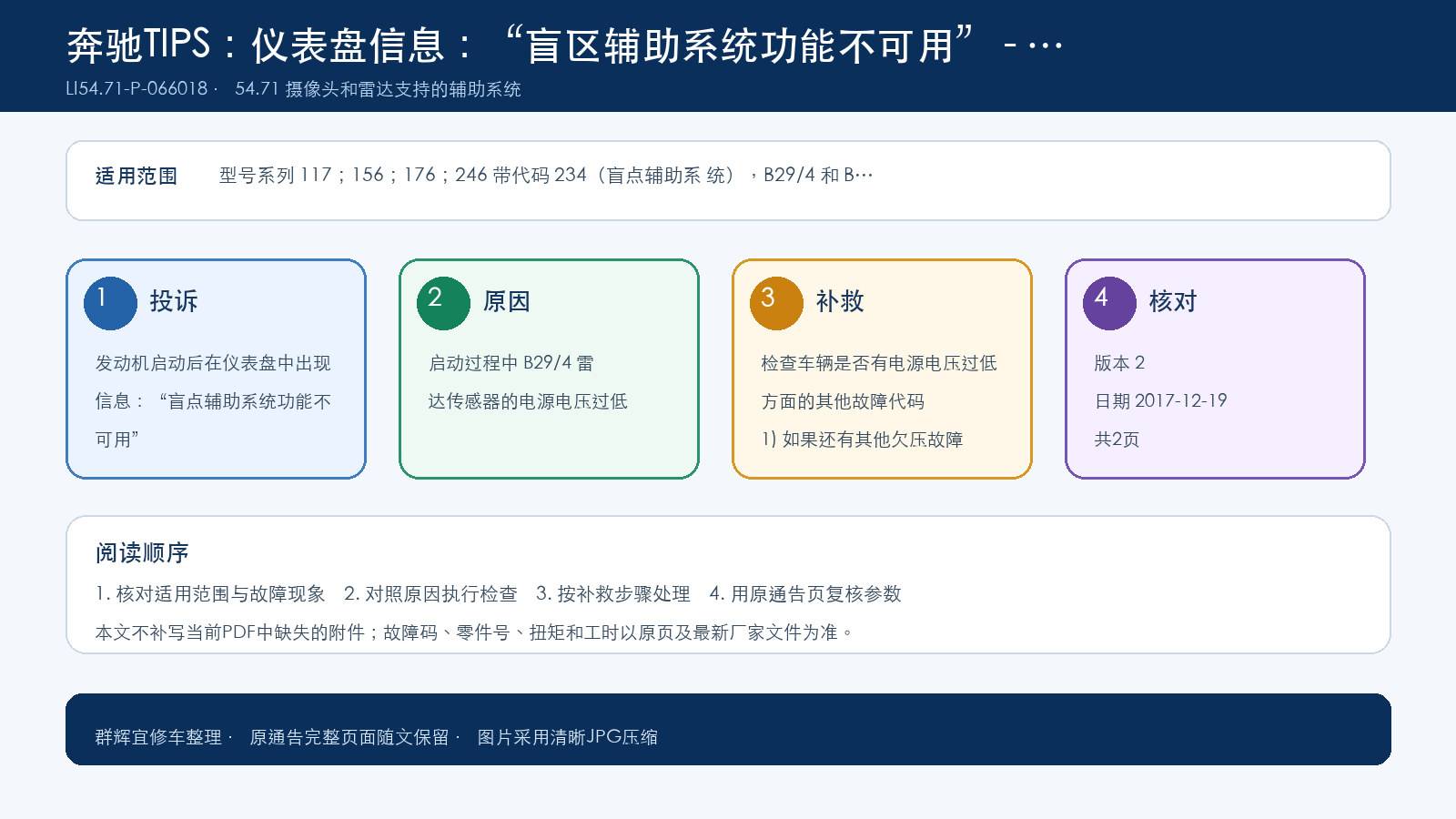The width and height of the screenshot is (1456, 819).
Task: Click footer text 原通告完整页面随文保留
Action: pos(349,737)
